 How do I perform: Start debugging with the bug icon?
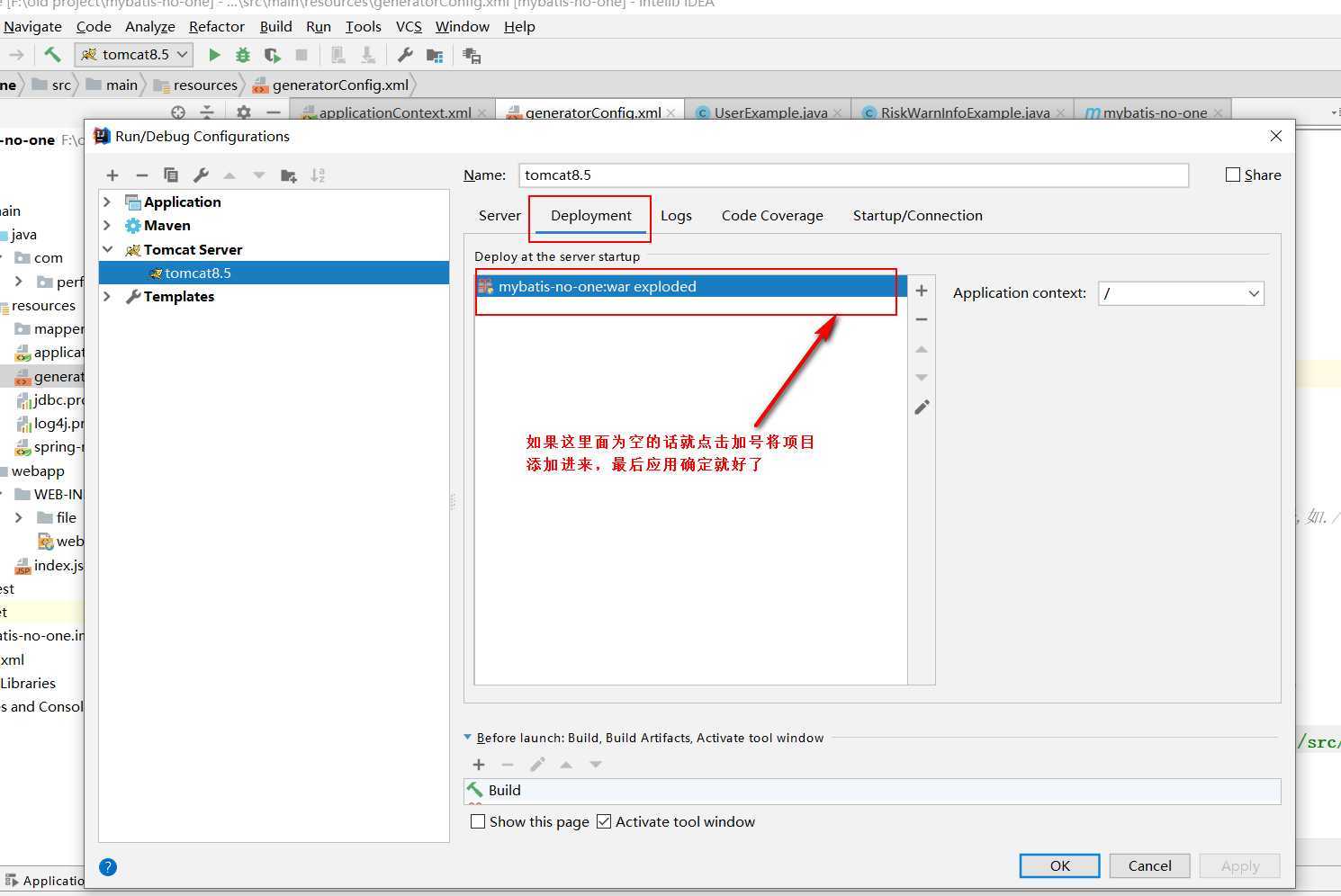(x=243, y=55)
